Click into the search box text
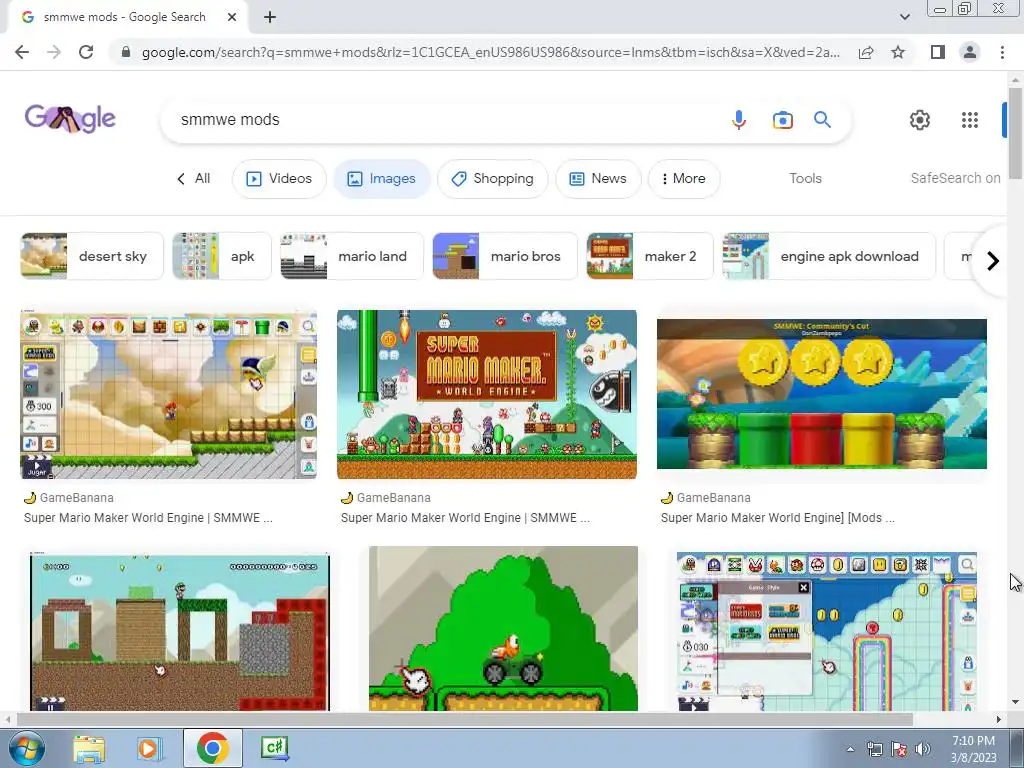The width and height of the screenshot is (1024, 768). tap(230, 120)
